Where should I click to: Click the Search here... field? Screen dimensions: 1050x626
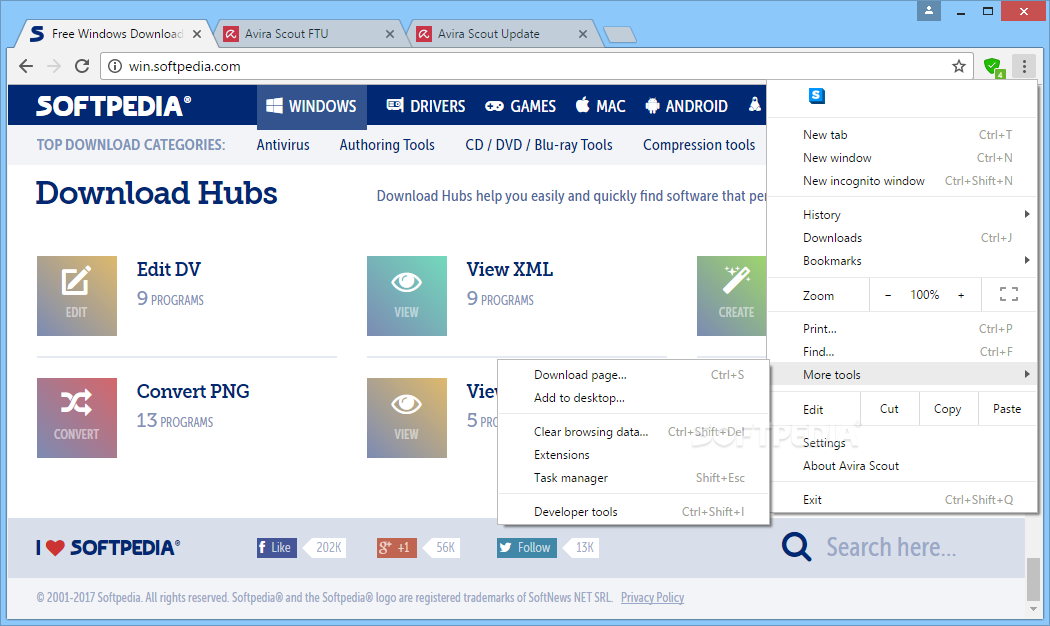tap(891, 547)
